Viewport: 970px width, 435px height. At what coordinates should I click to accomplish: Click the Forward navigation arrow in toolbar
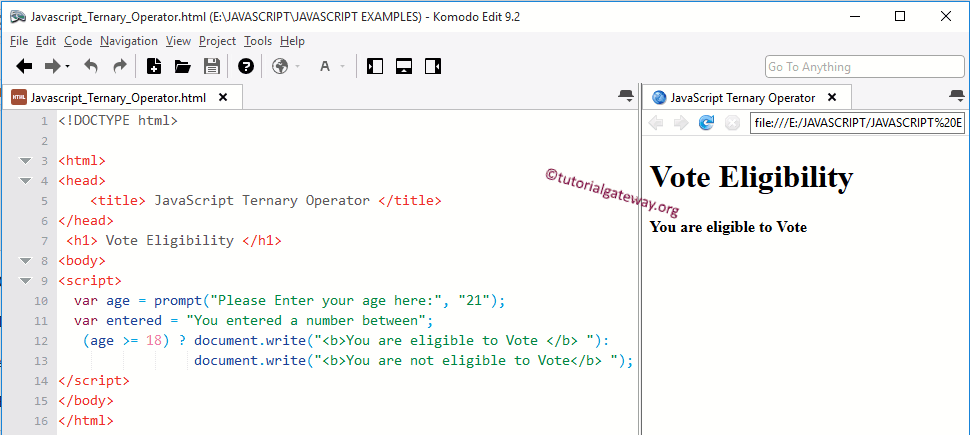coord(53,66)
